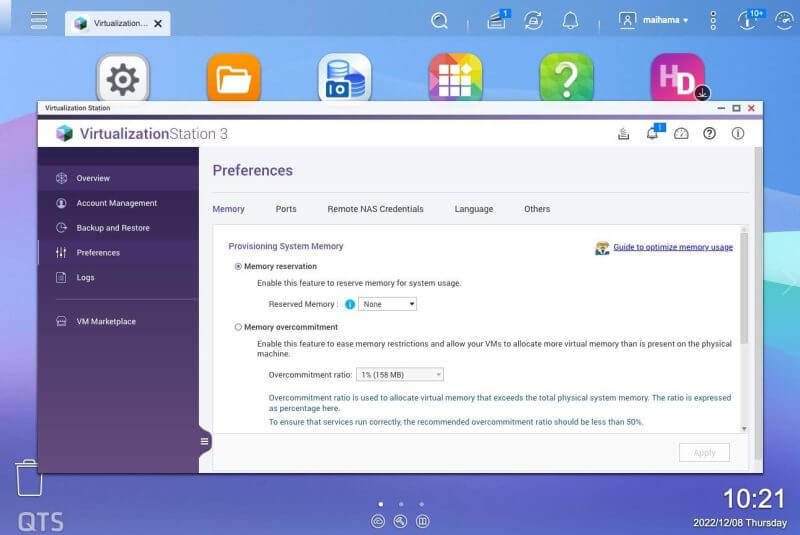The width and height of the screenshot is (800, 535).
Task: Select Memory reservation radio button
Action: coord(238,266)
